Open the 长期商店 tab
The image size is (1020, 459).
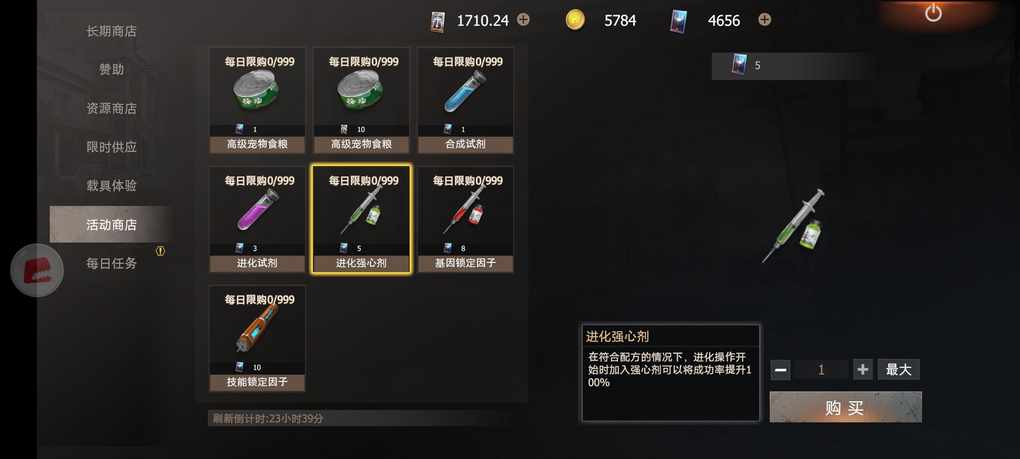click(x=111, y=31)
